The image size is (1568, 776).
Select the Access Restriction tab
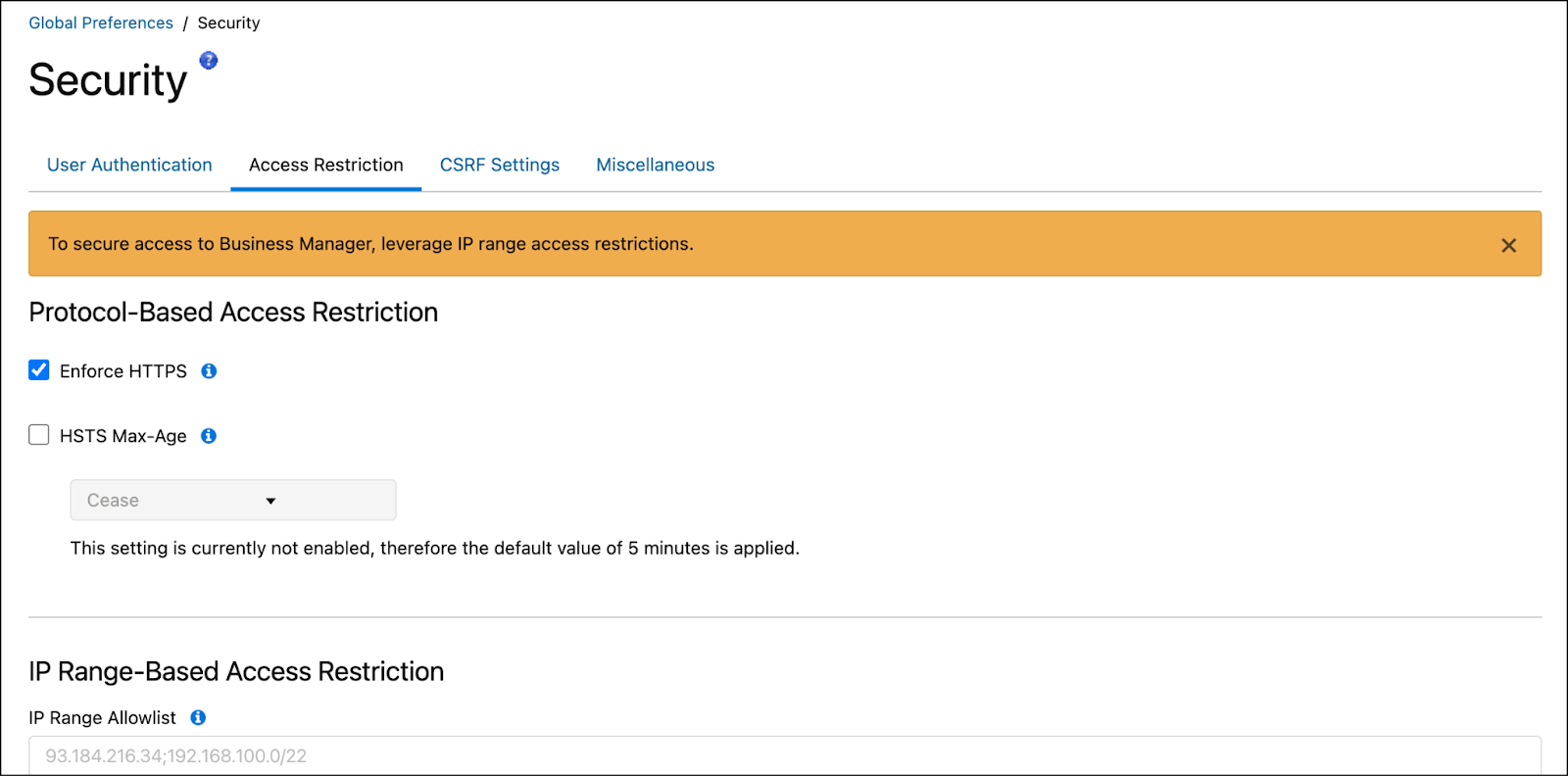coord(325,165)
